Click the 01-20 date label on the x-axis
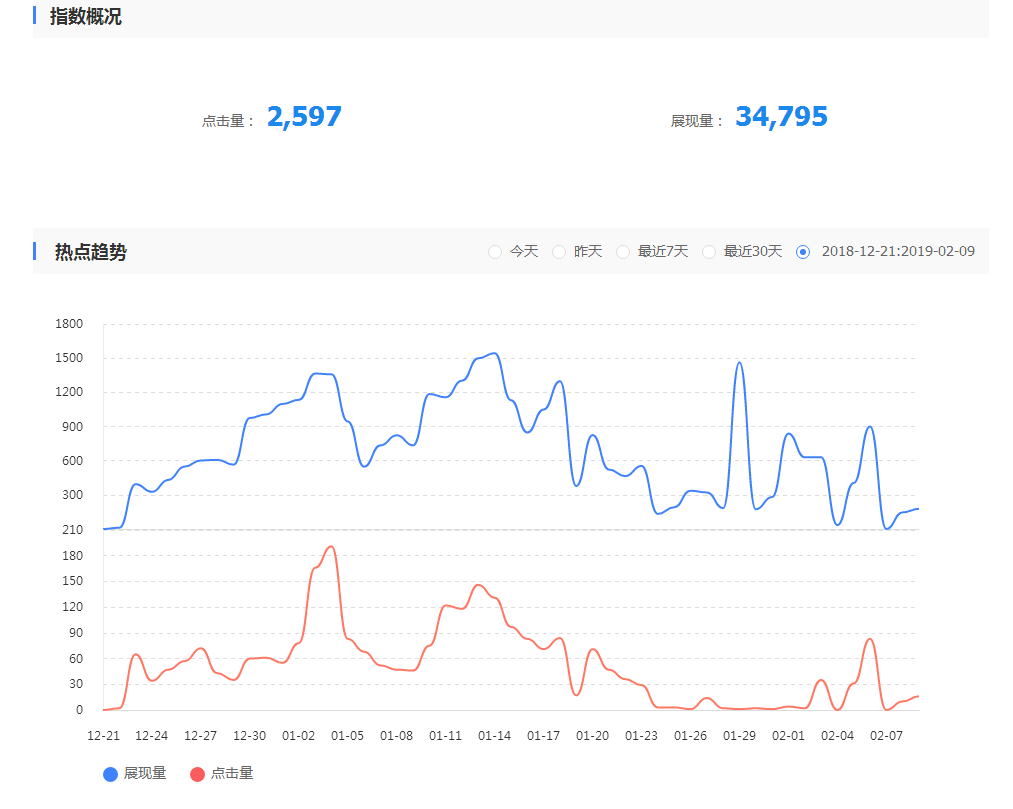Screen dimensions: 1013x809 point(593,735)
